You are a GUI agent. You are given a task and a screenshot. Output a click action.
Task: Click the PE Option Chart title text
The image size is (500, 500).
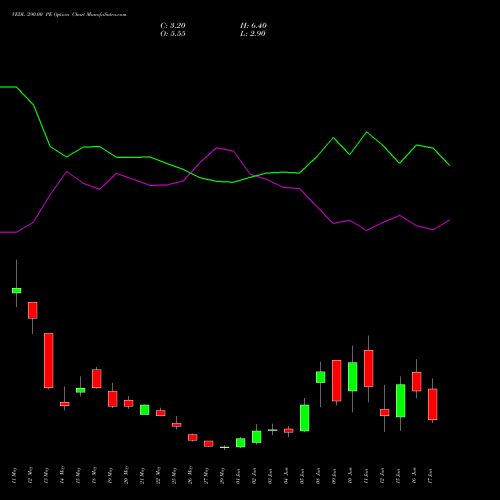(69, 15)
